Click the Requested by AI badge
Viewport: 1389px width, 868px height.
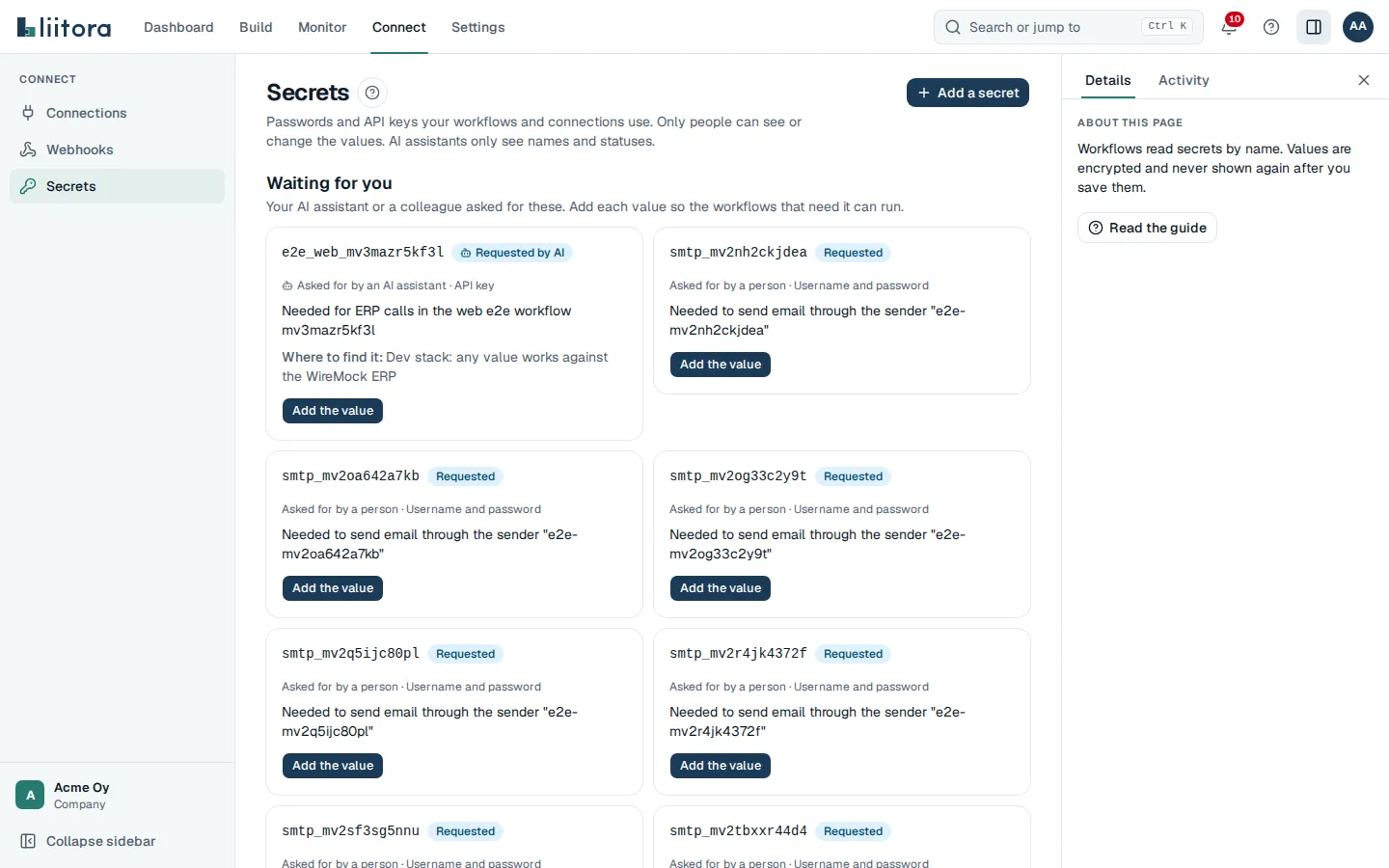pos(512,253)
